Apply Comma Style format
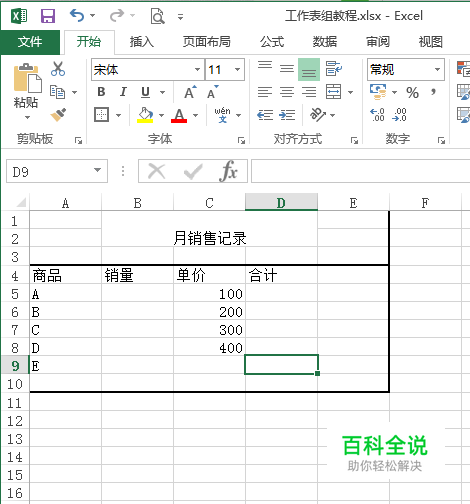Image resolution: width=470 pixels, height=504 pixels. click(x=433, y=92)
